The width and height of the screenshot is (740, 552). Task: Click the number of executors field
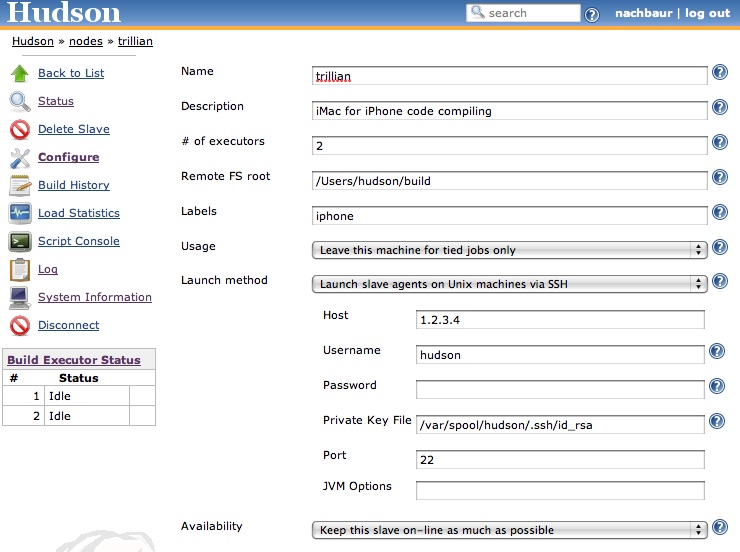coord(510,146)
